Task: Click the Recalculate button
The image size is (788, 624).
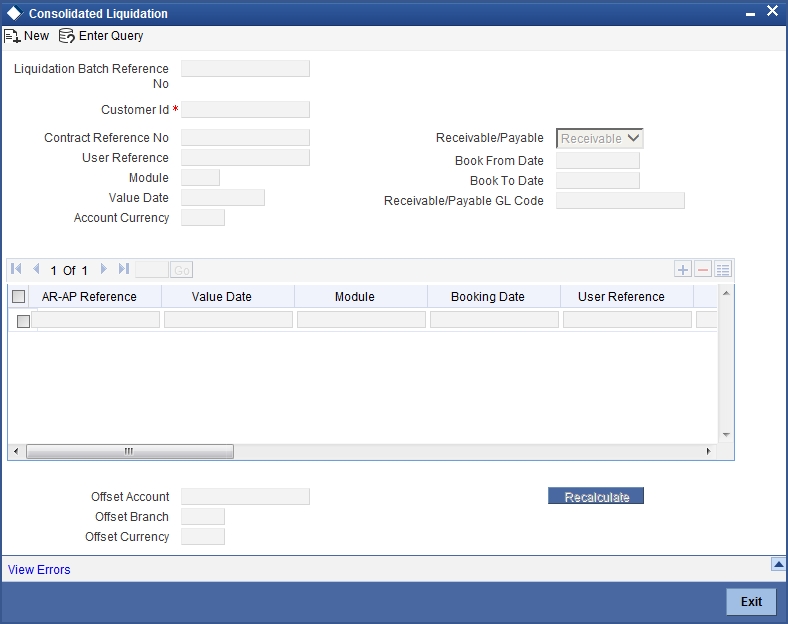Action: pyautogui.click(x=596, y=496)
